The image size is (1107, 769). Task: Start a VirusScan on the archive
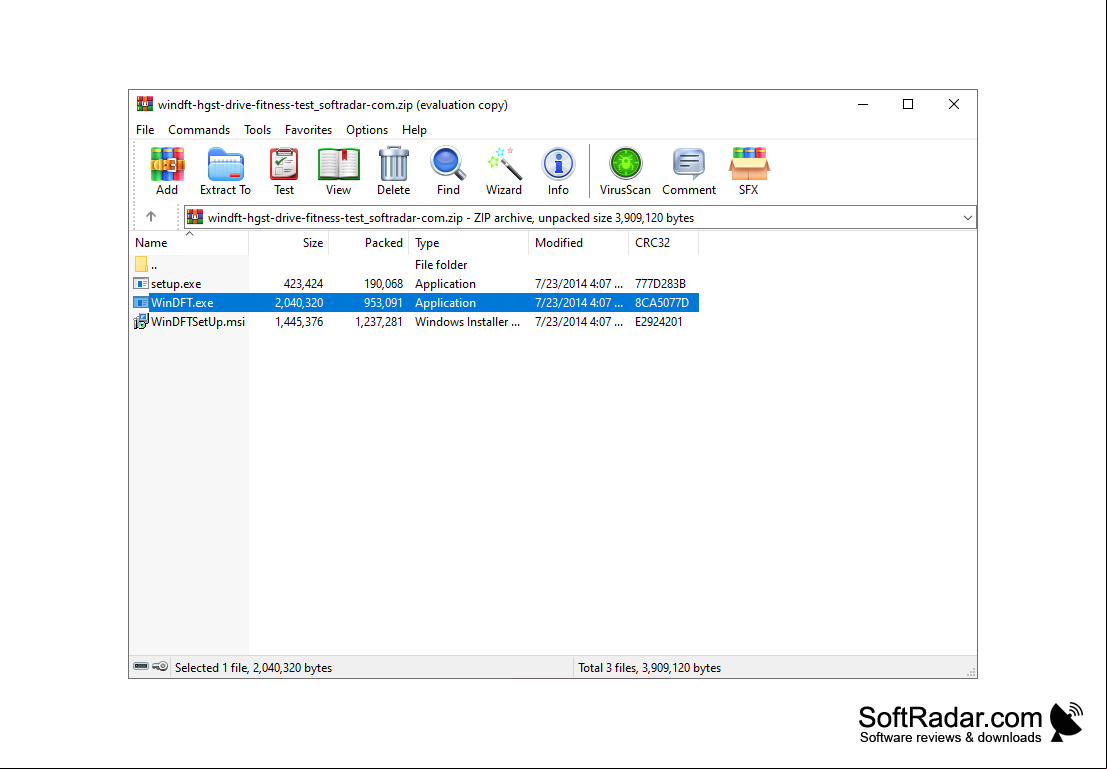pos(626,165)
